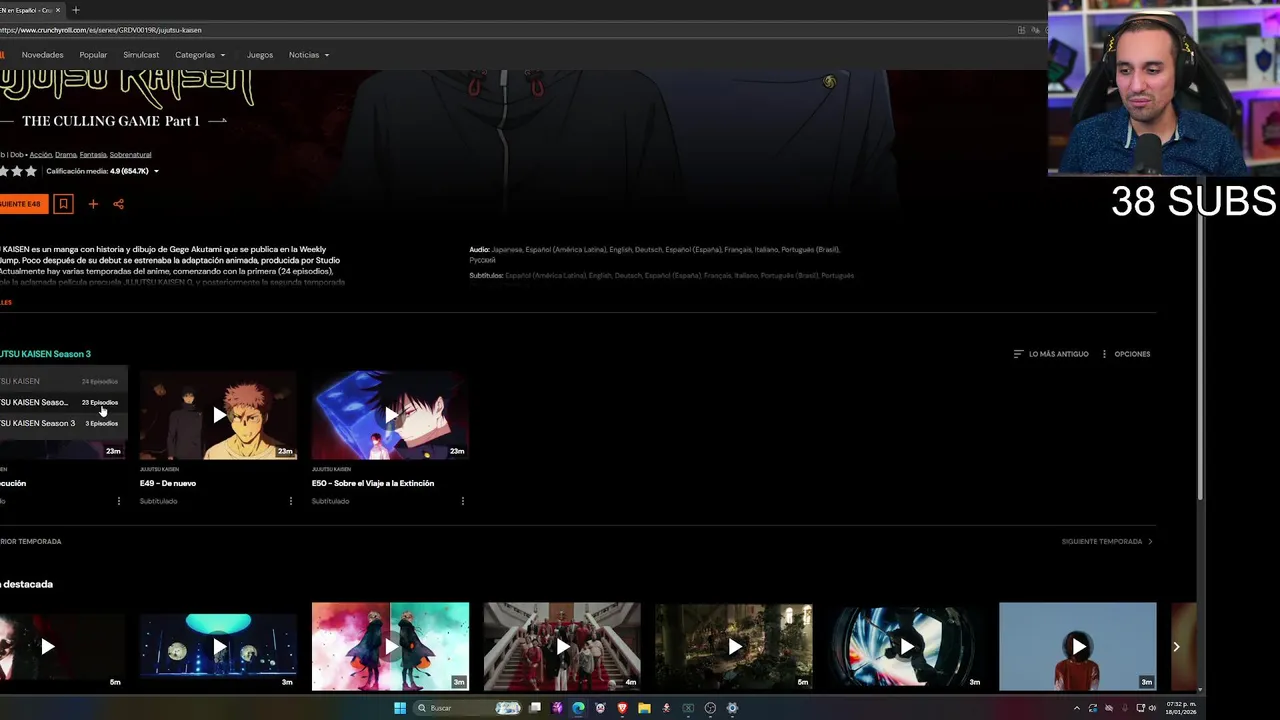Viewport: 1280px width, 720px height.
Task: Click the E49 - De nuevo title
Action: pos(168,483)
